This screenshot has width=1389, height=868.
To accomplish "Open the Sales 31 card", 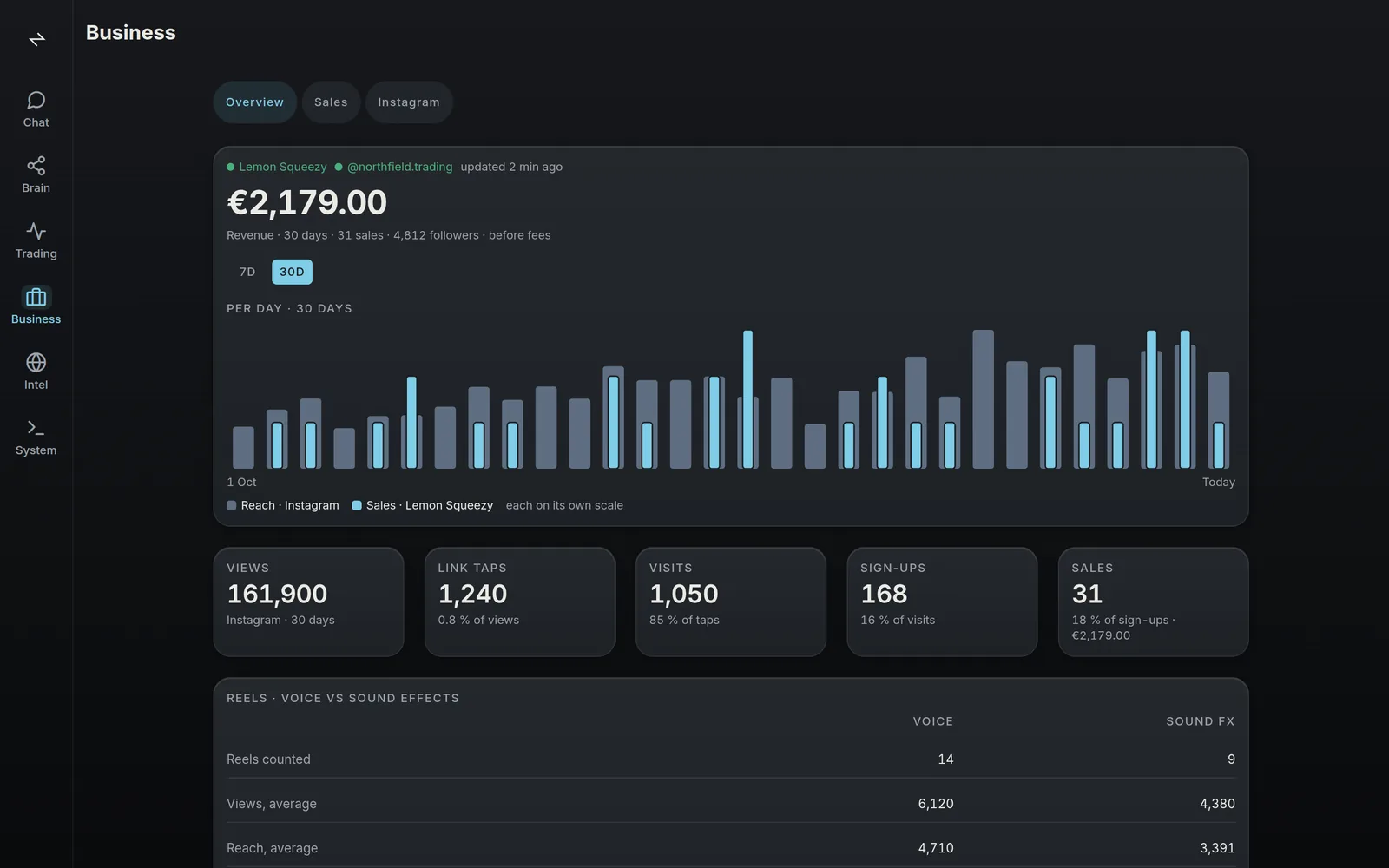I will [1153, 602].
